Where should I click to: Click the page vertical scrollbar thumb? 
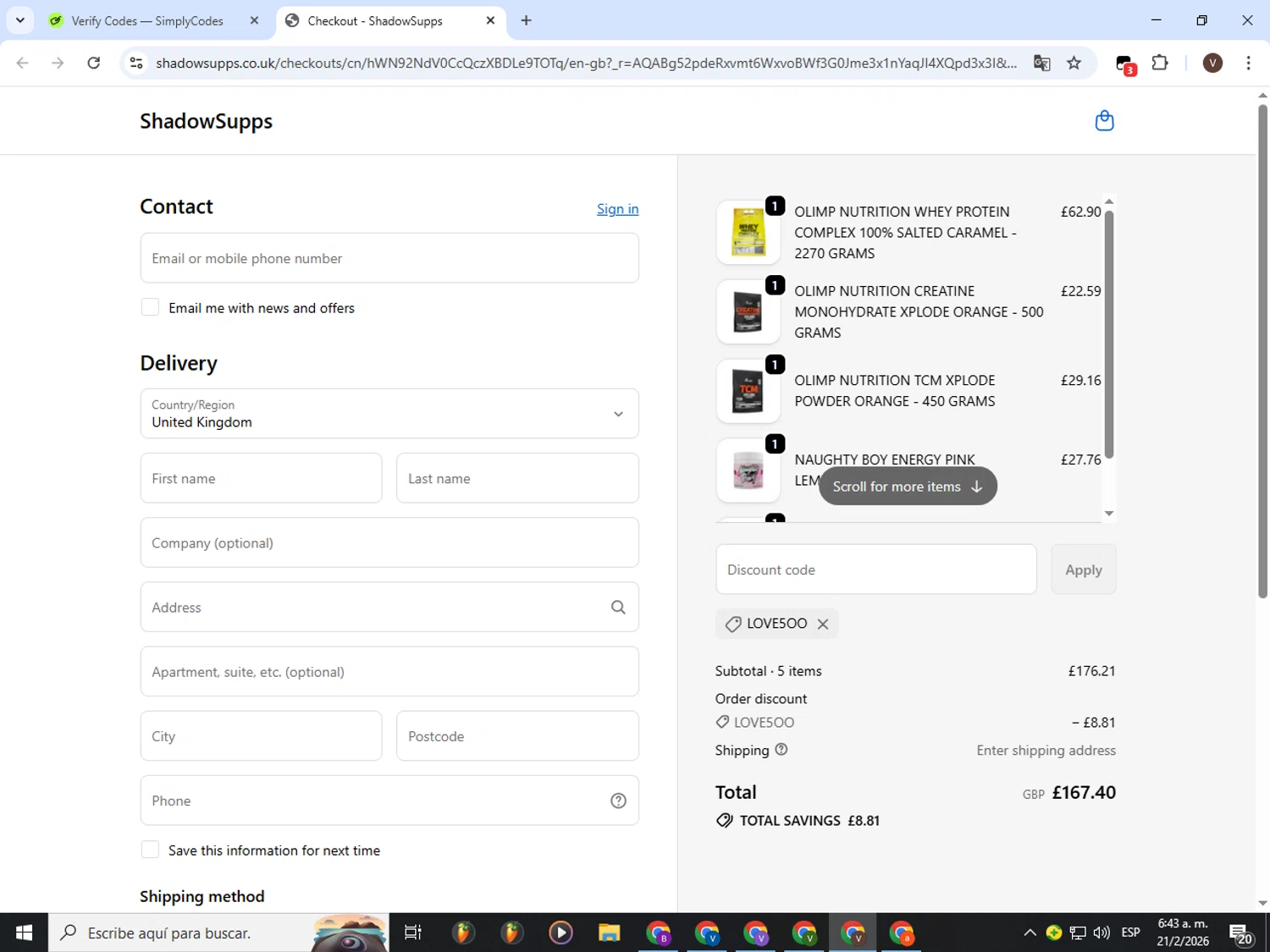click(x=1262, y=351)
